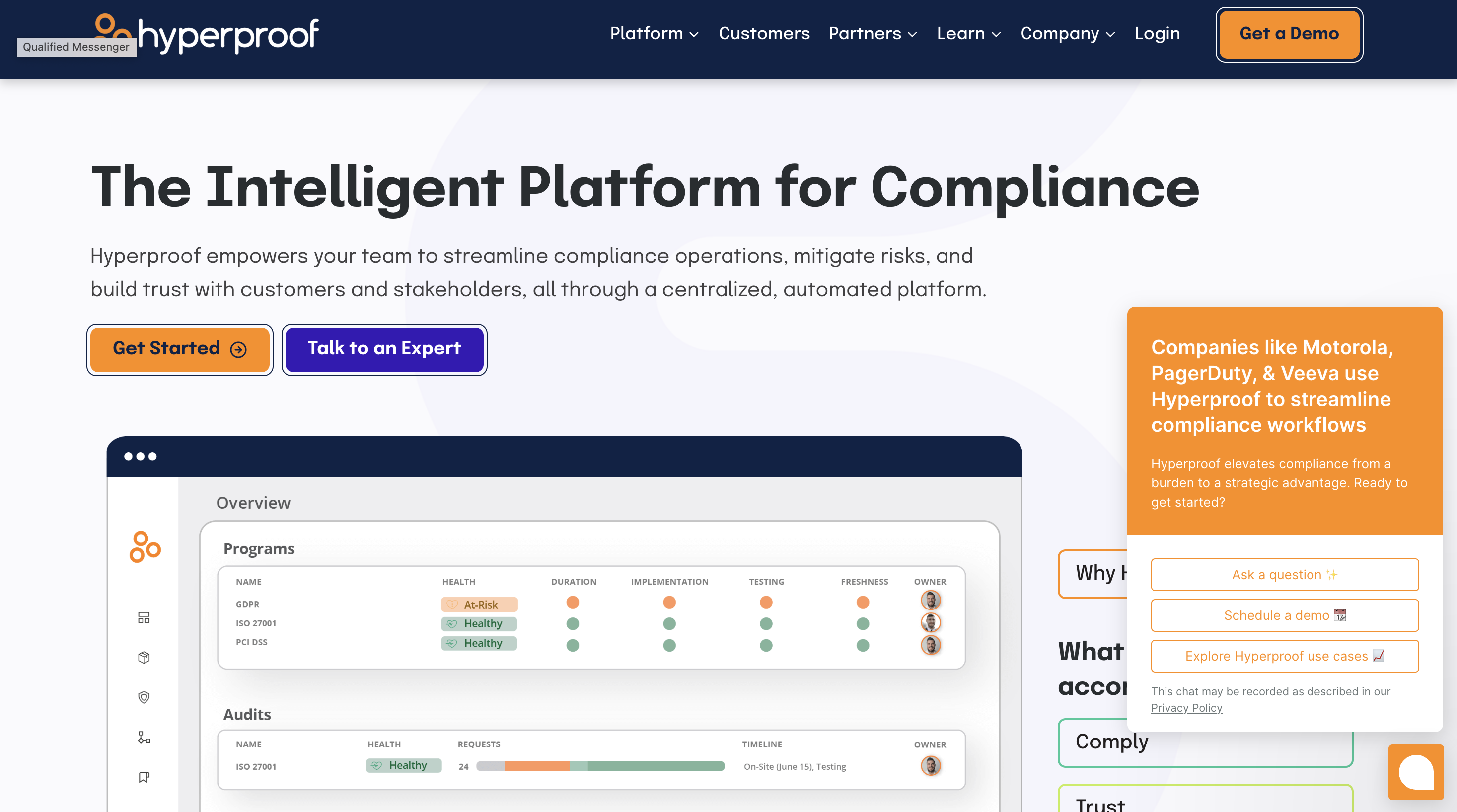Open the Privacy Policy link

tap(1186, 708)
